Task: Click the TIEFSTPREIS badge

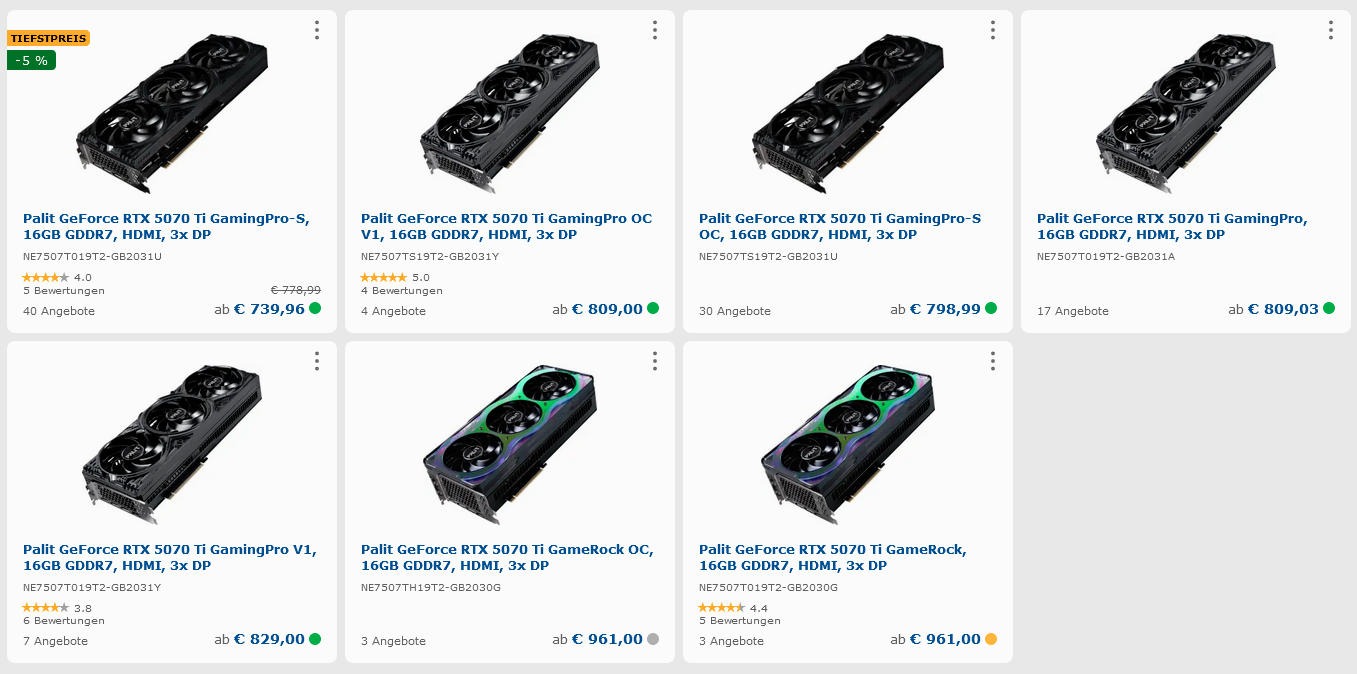Action: point(48,38)
